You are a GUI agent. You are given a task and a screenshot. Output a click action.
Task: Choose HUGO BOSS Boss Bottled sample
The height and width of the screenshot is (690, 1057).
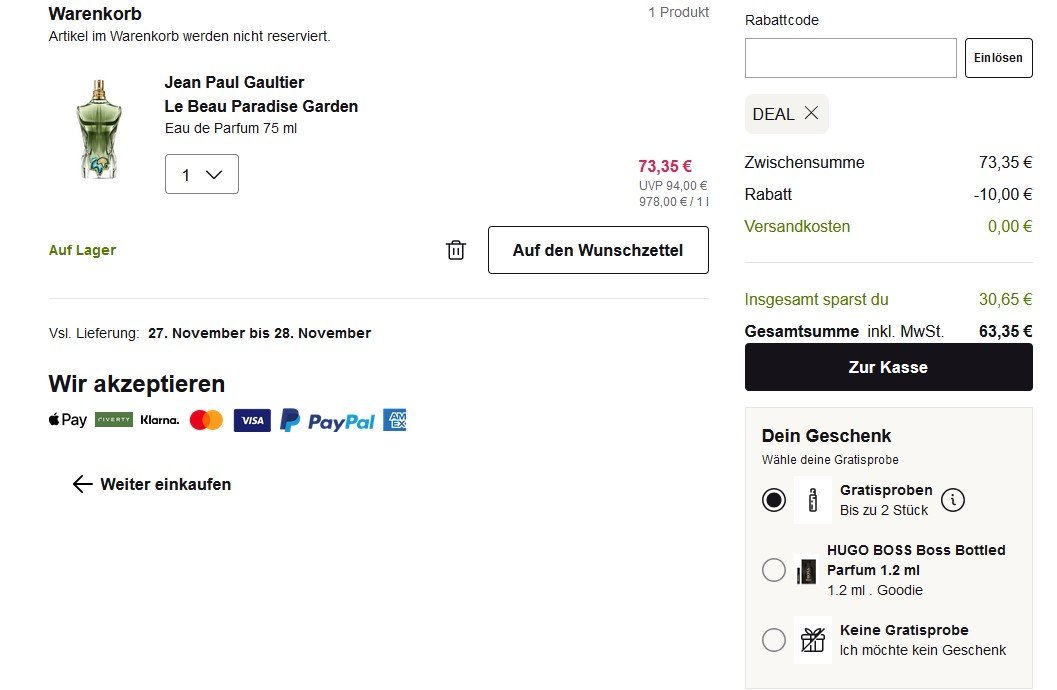tap(774, 570)
